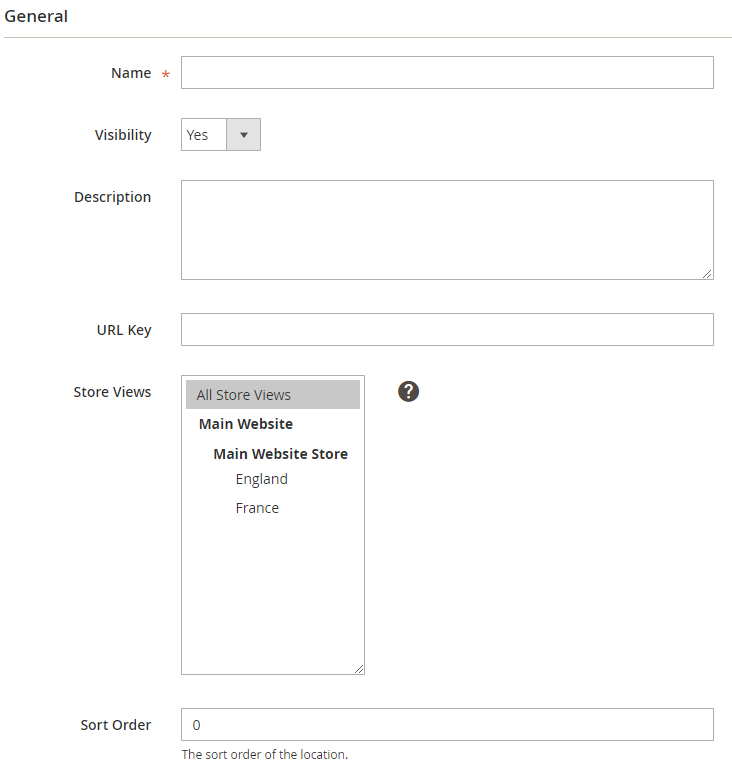Image resolution: width=732 pixels, height=765 pixels.
Task: Click the Store Views help question mark icon
Action: 408,391
